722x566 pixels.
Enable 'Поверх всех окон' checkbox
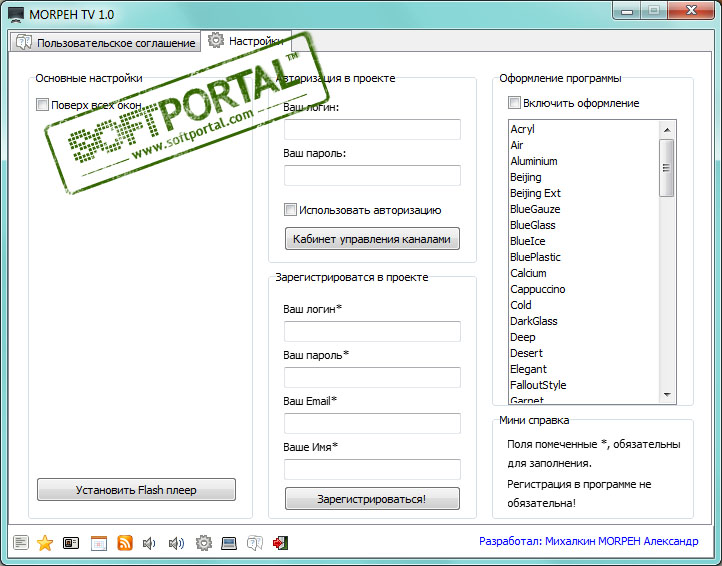[42, 105]
